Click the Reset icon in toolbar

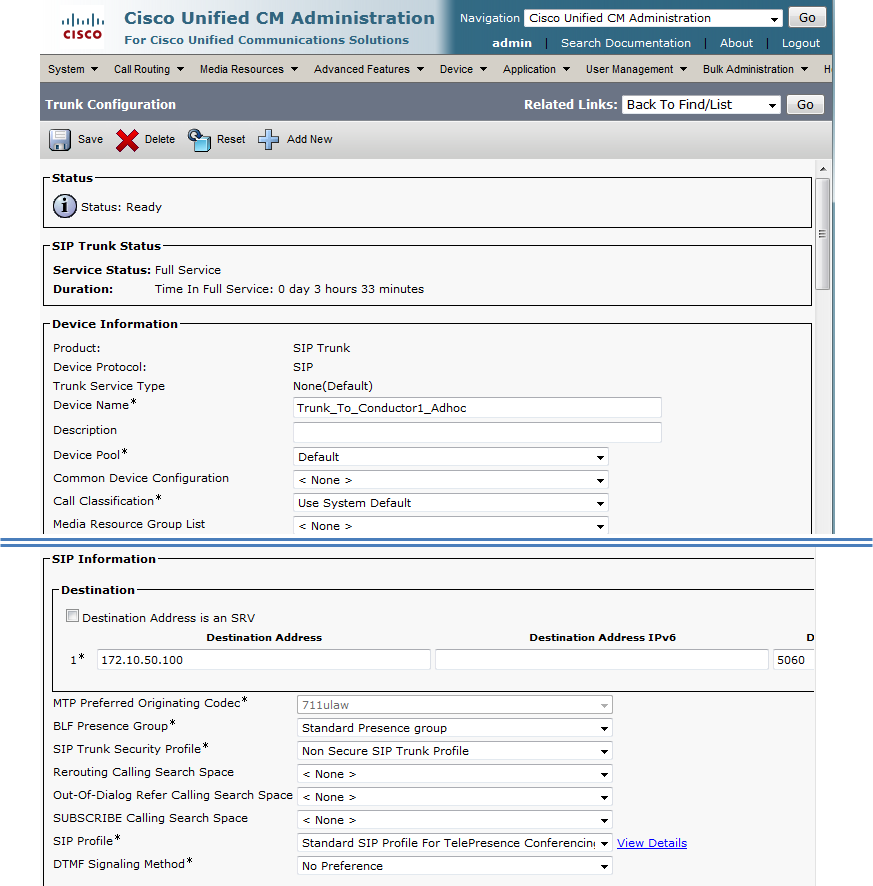[x=199, y=140]
